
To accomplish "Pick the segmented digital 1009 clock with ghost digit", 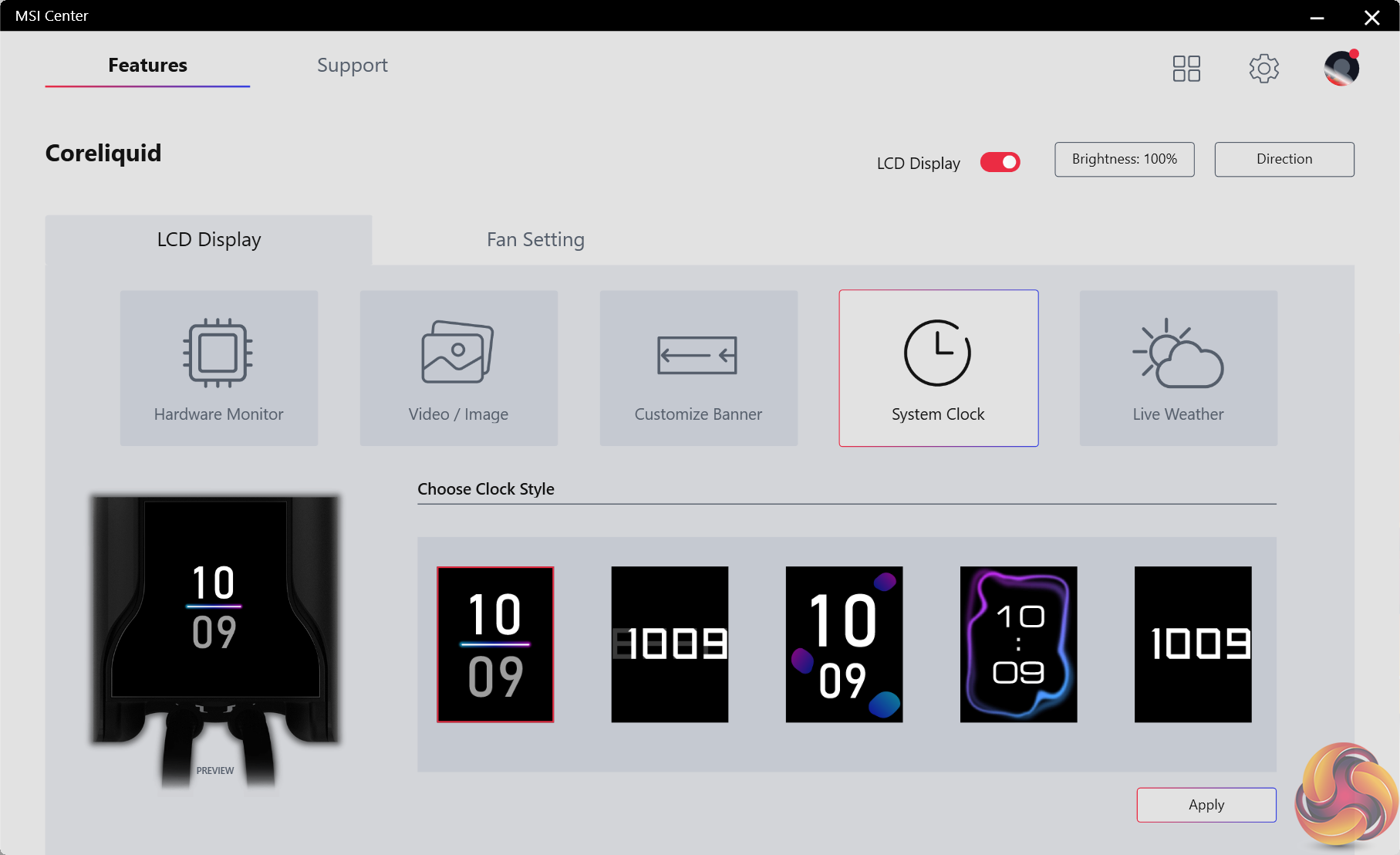I will tap(670, 644).
